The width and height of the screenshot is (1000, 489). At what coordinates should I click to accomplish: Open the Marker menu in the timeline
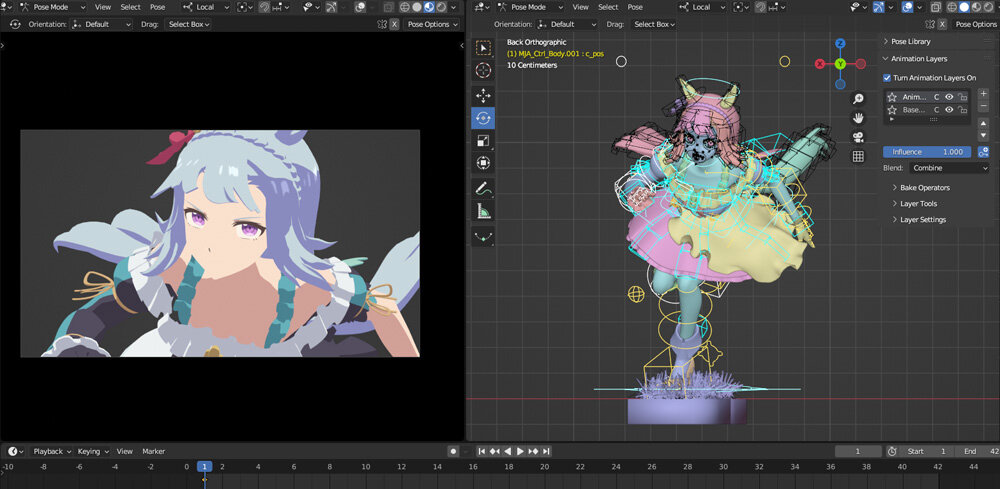click(153, 451)
